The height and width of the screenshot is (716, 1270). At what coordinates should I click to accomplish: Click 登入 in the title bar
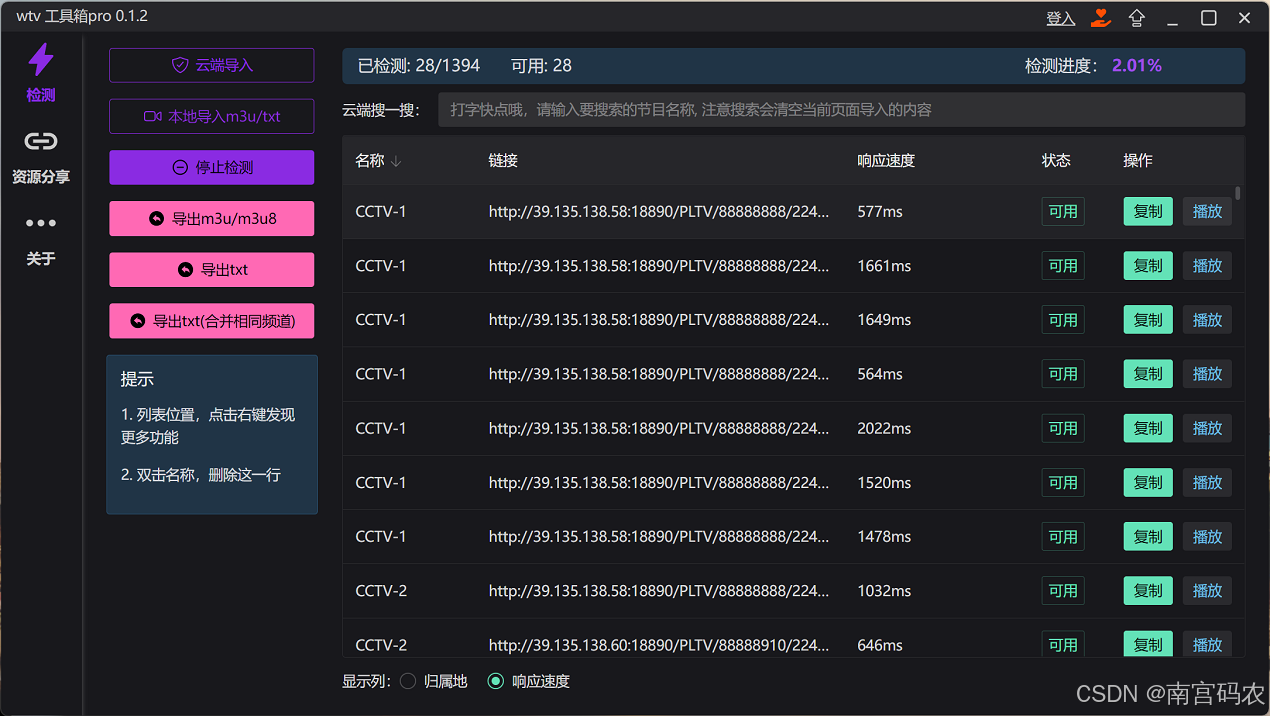1061,18
